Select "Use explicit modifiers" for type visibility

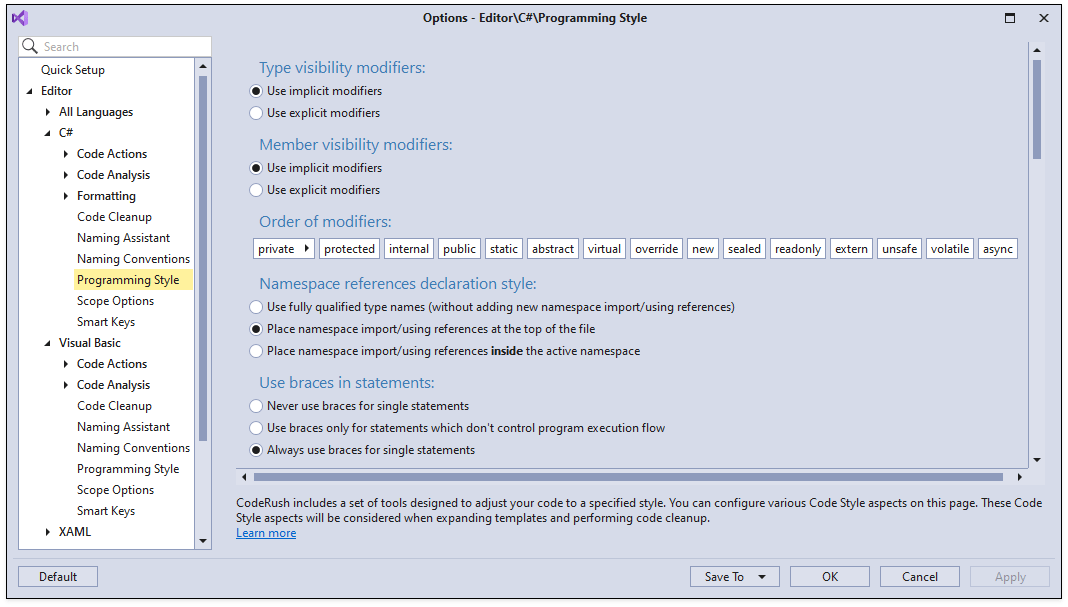[256, 112]
